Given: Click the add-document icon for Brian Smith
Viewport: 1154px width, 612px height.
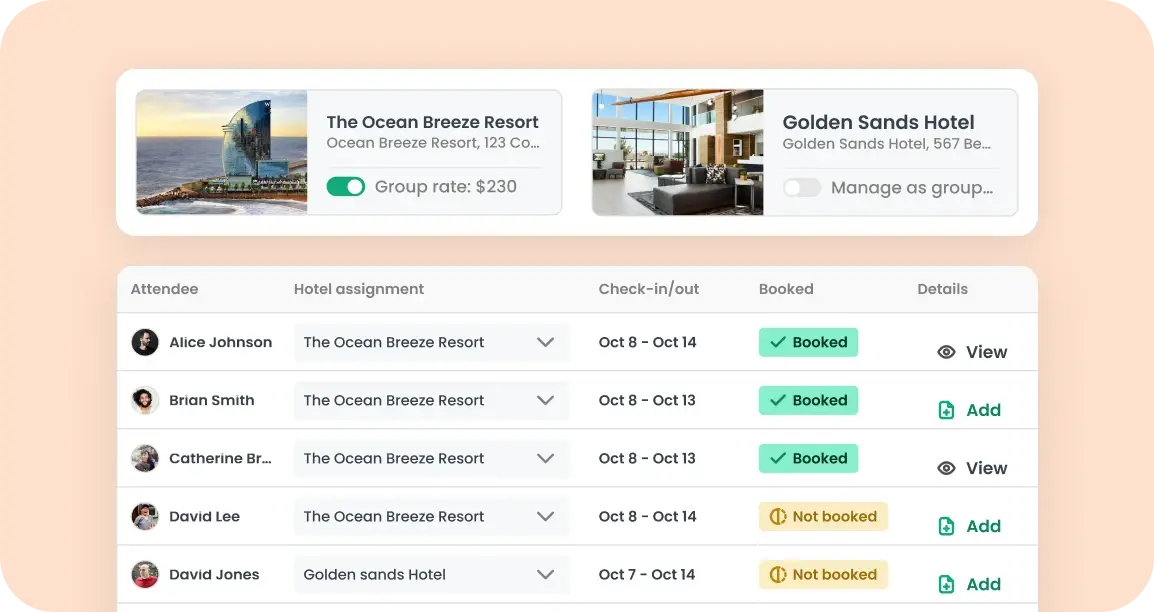Looking at the screenshot, I should pyautogui.click(x=946, y=410).
